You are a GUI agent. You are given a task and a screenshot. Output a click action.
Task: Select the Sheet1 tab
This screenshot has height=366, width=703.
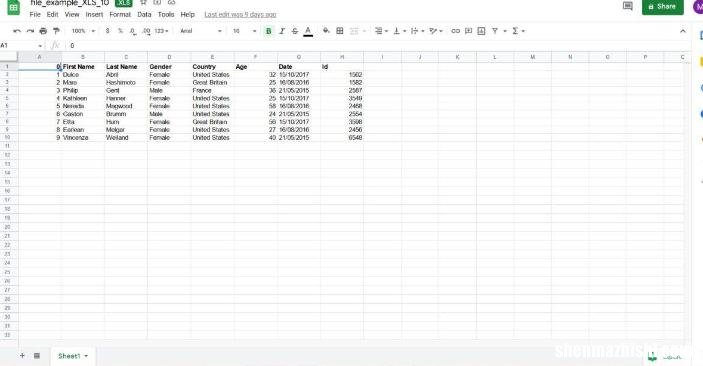click(73, 356)
